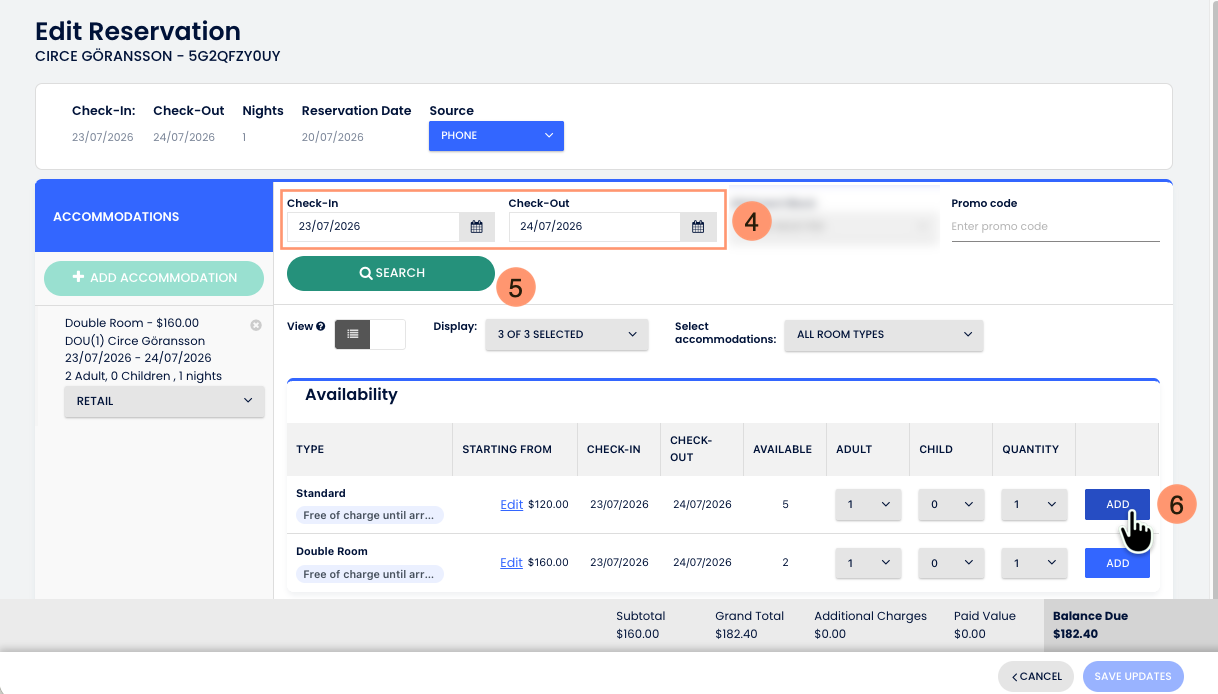Viewport: 1218px width, 694px height.
Task: Click the Check-In date input field
Action: [x=373, y=227]
